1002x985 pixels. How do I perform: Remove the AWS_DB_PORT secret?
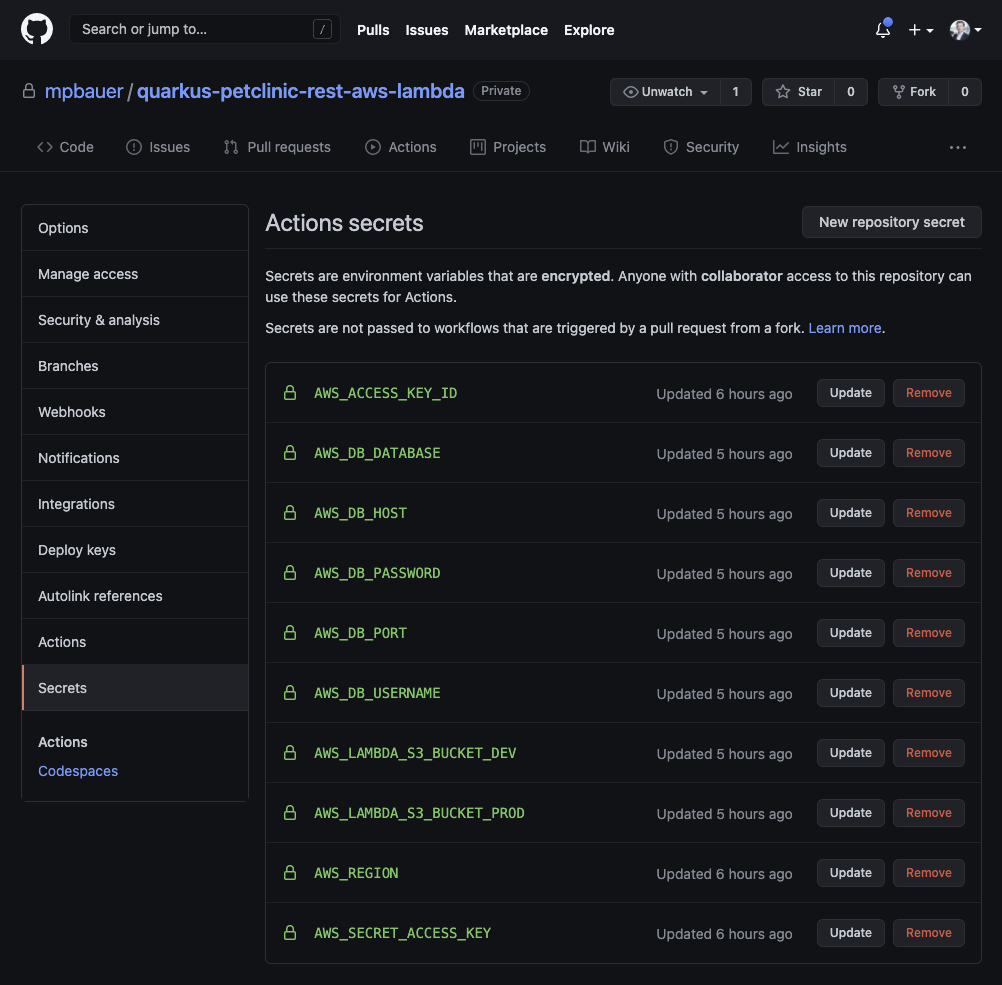[x=929, y=633]
